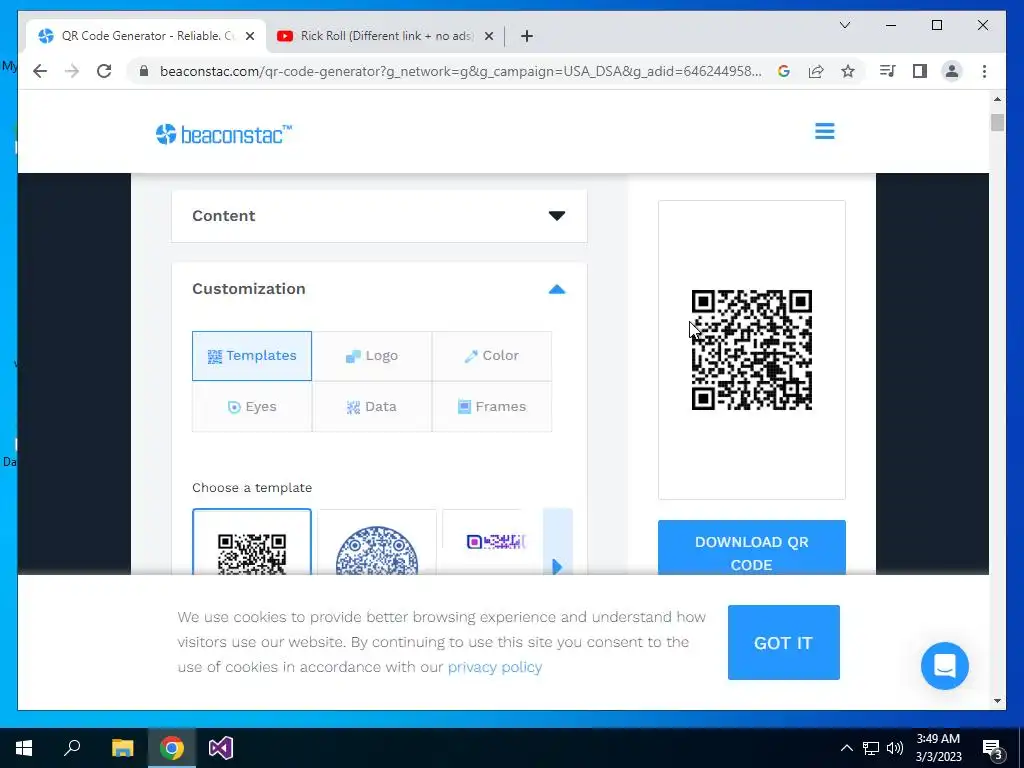Click the vertical scrollbar thumb
1024x768 pixels.
[x=997, y=122]
